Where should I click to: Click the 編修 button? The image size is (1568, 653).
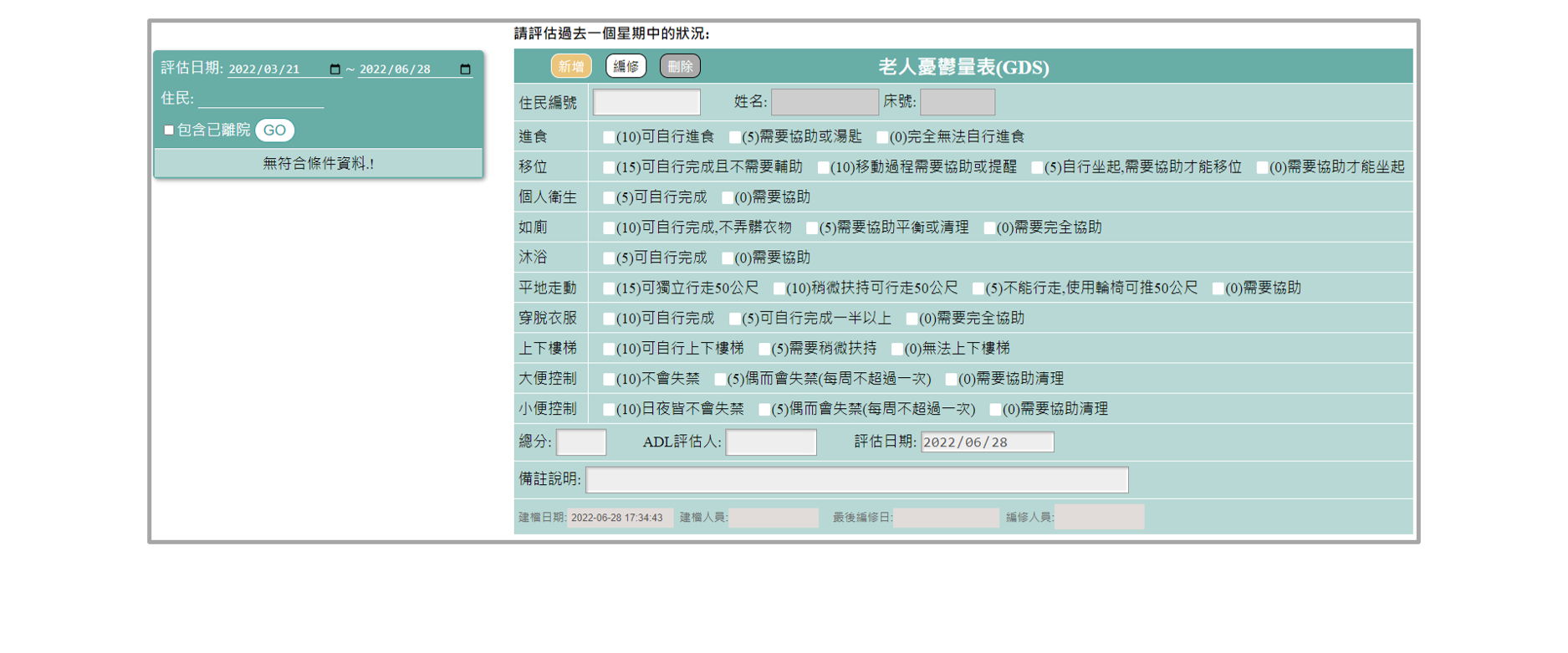click(626, 66)
